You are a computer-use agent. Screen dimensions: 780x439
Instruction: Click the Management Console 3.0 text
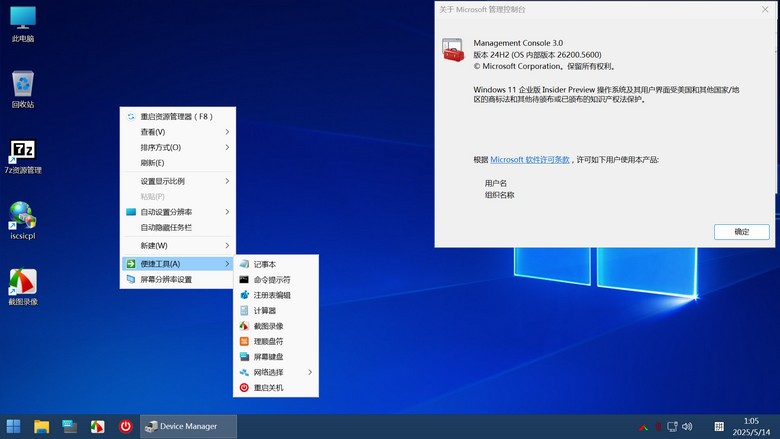point(518,43)
